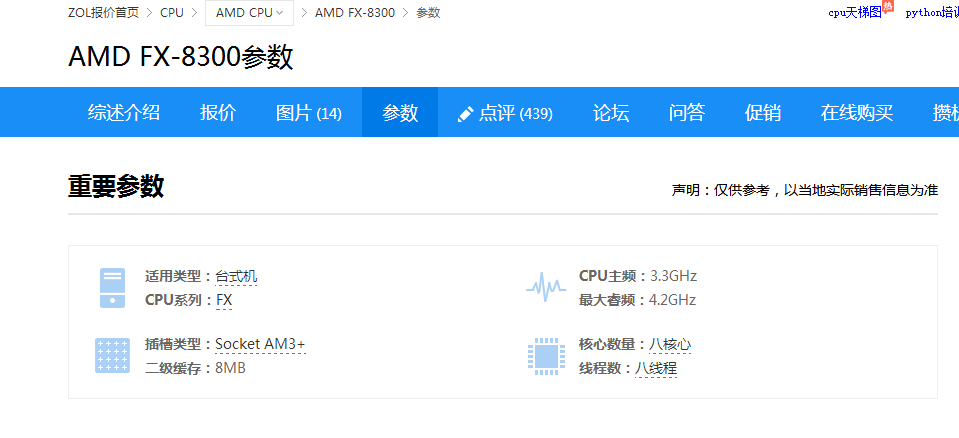Open the 综述介绍 tab

click(x=124, y=113)
